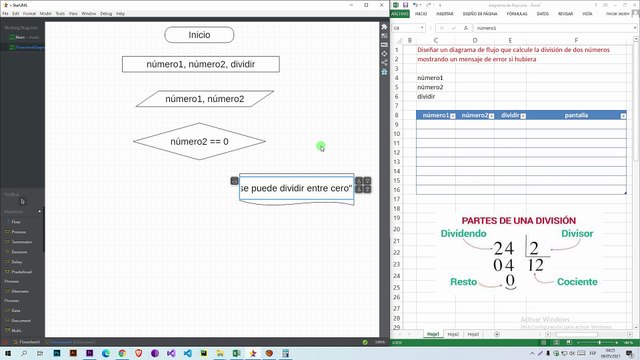Switch to the Hoja2 sheet tab

pyautogui.click(x=453, y=334)
